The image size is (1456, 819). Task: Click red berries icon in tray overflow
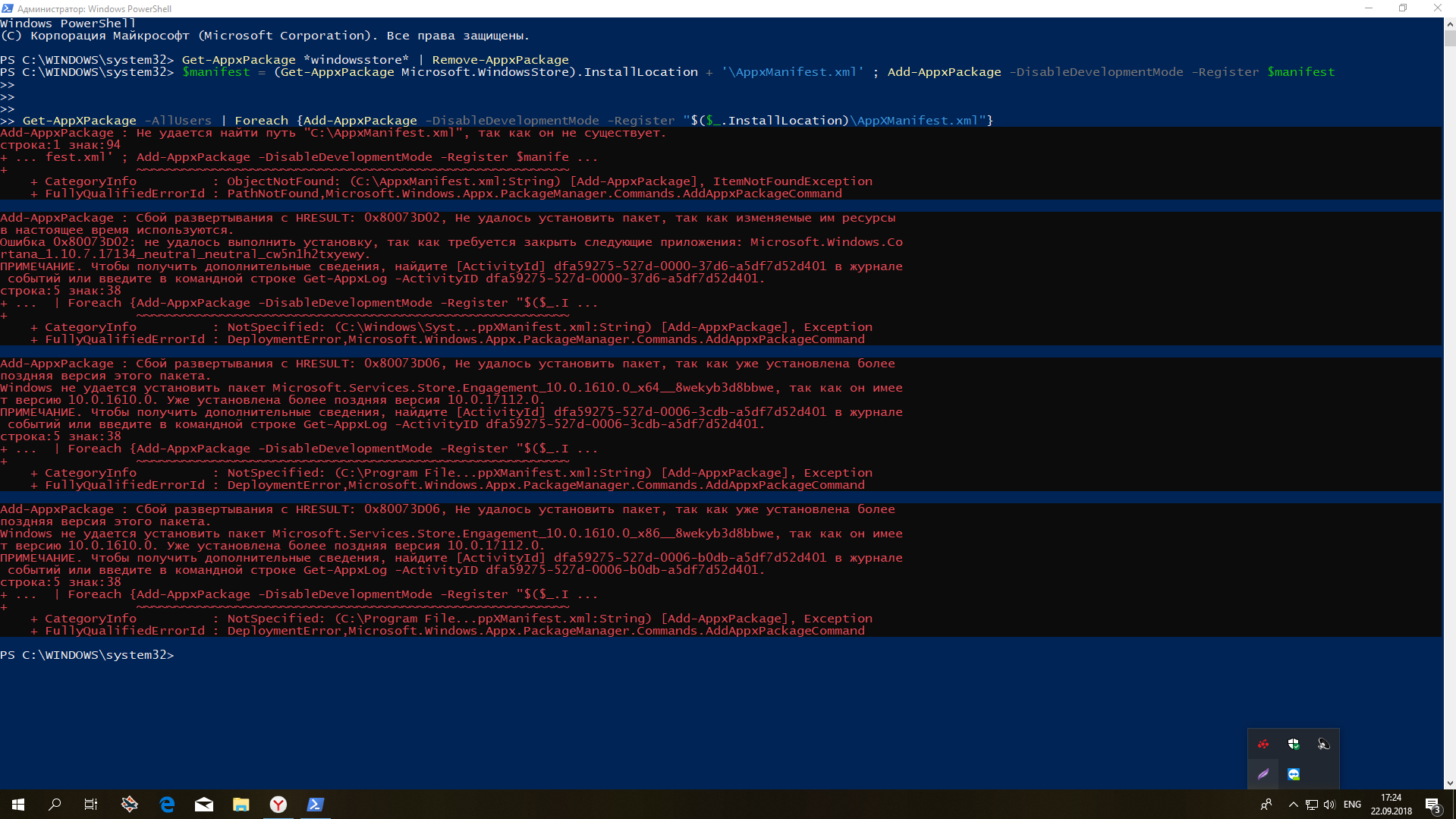(x=1263, y=744)
